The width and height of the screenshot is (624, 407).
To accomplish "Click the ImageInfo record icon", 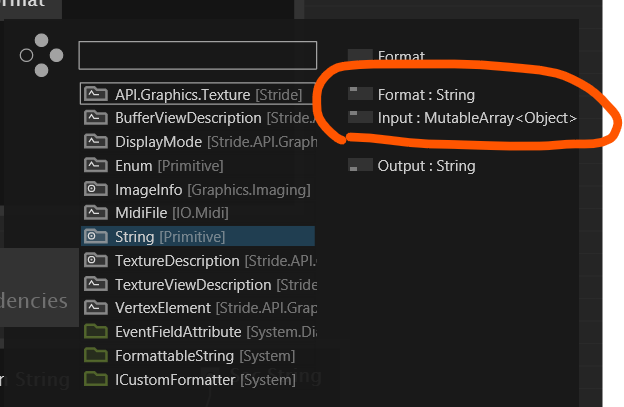I will (x=96, y=189).
